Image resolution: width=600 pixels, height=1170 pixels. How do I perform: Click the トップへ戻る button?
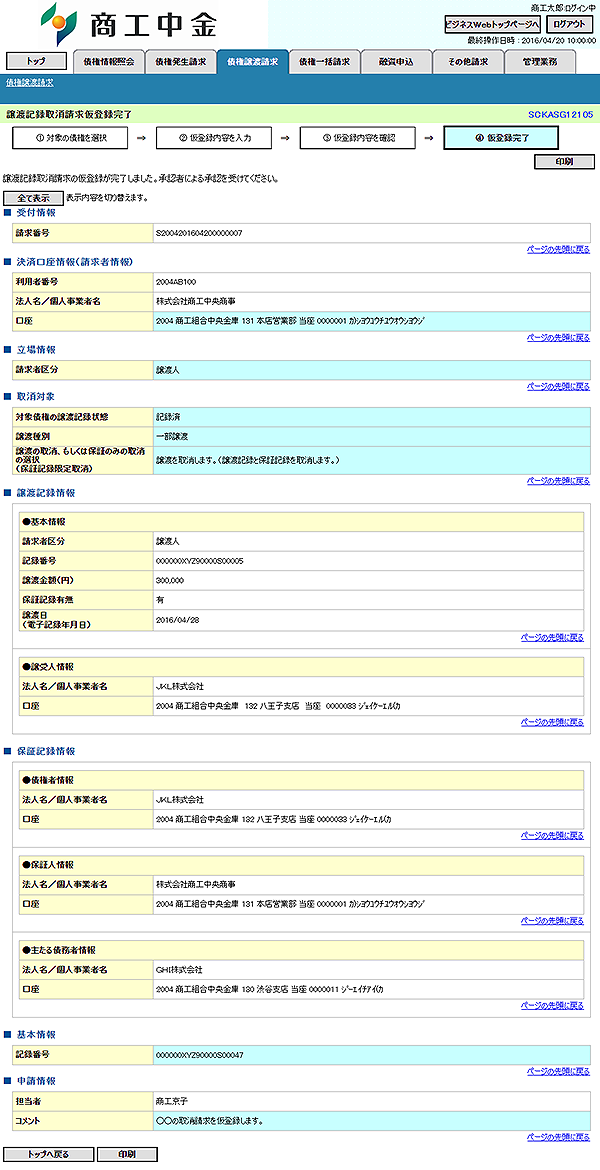coord(49,1154)
